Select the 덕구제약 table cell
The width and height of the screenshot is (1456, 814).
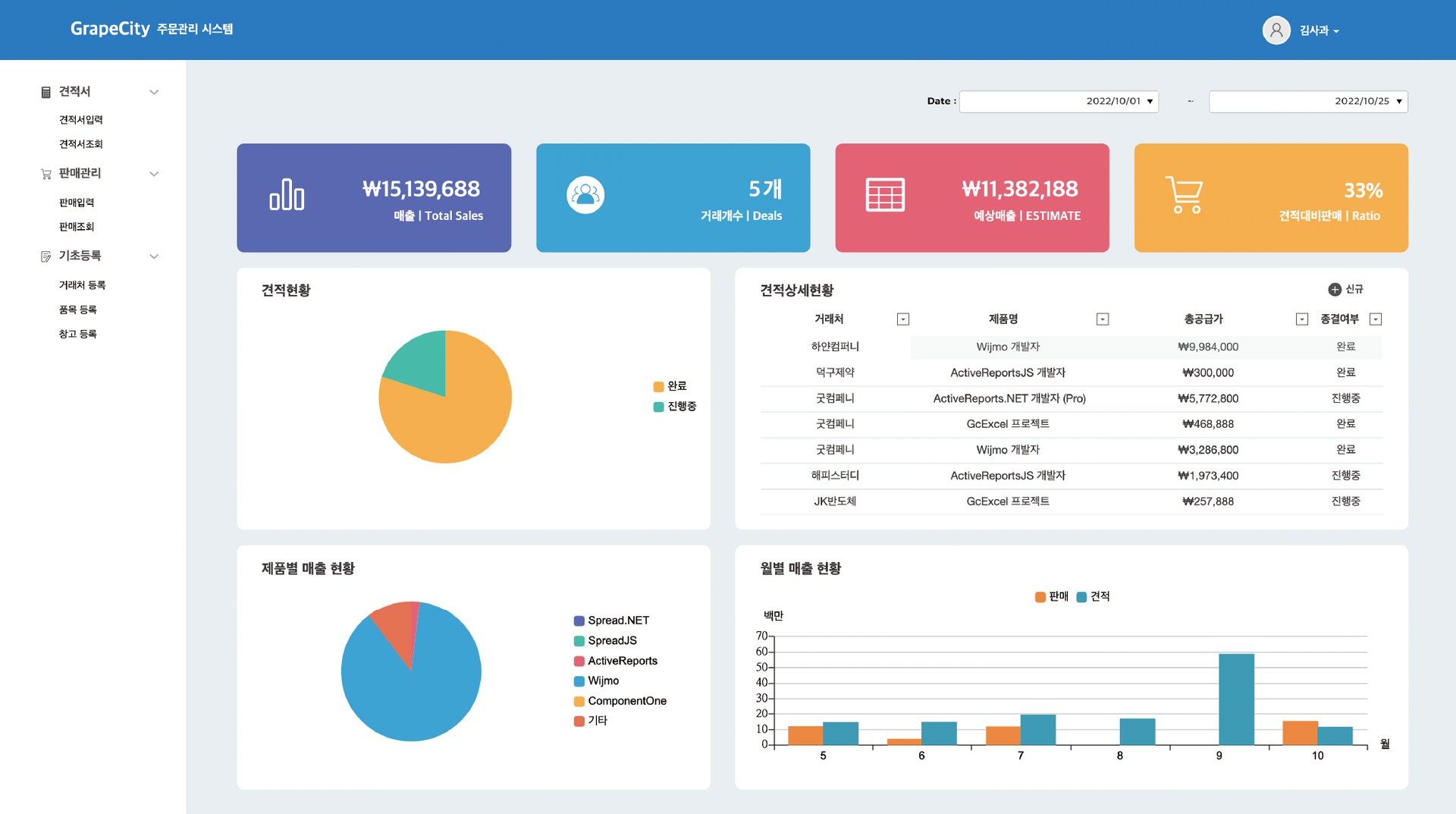point(835,372)
